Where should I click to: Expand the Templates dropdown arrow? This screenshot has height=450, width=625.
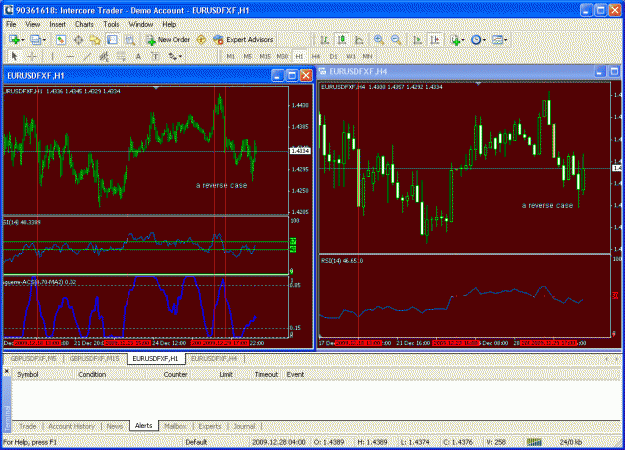(x=505, y=40)
